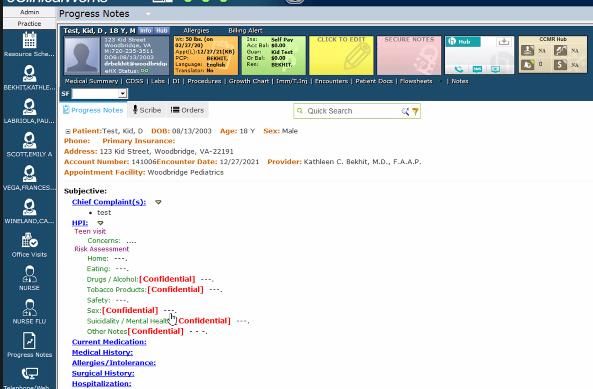Open the Allergies/Intolerance section link
This screenshot has height=389, width=593.
(x=113, y=363)
